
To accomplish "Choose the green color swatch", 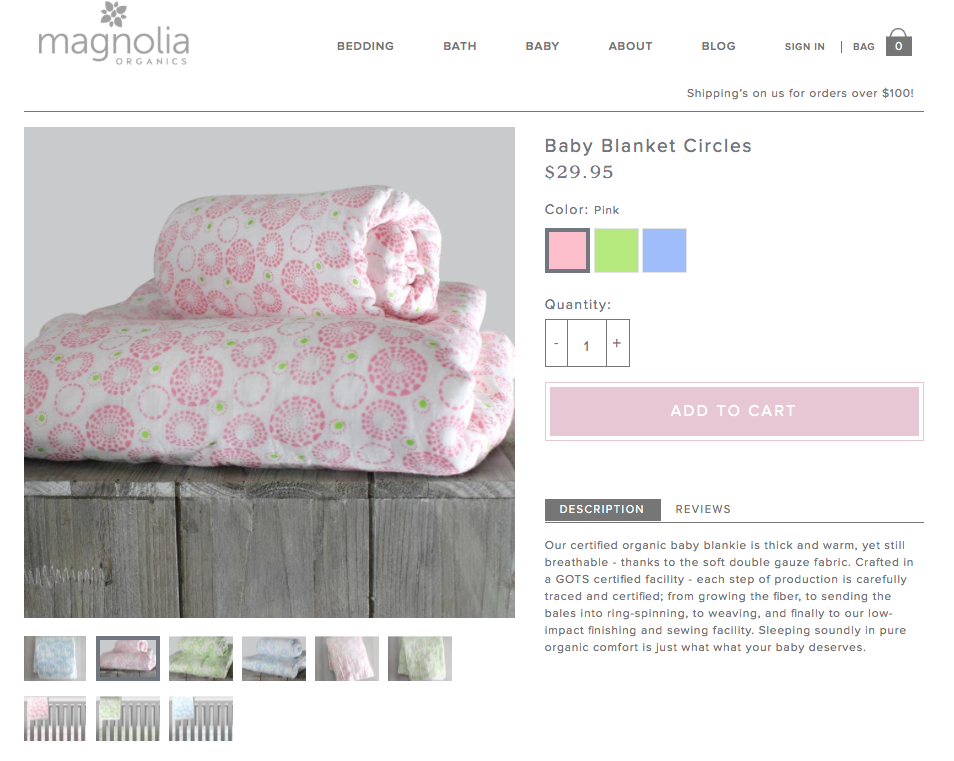I will (x=616, y=250).
